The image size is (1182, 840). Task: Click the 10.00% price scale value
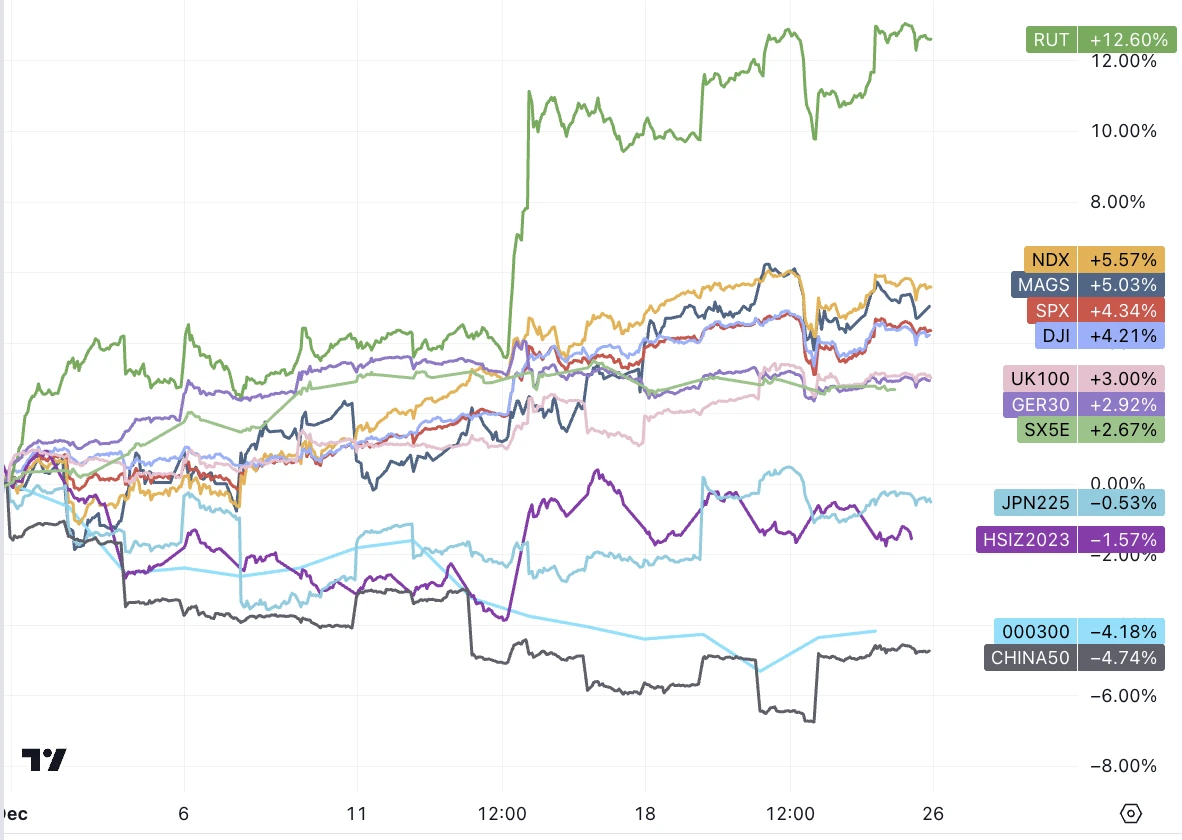tap(1123, 131)
